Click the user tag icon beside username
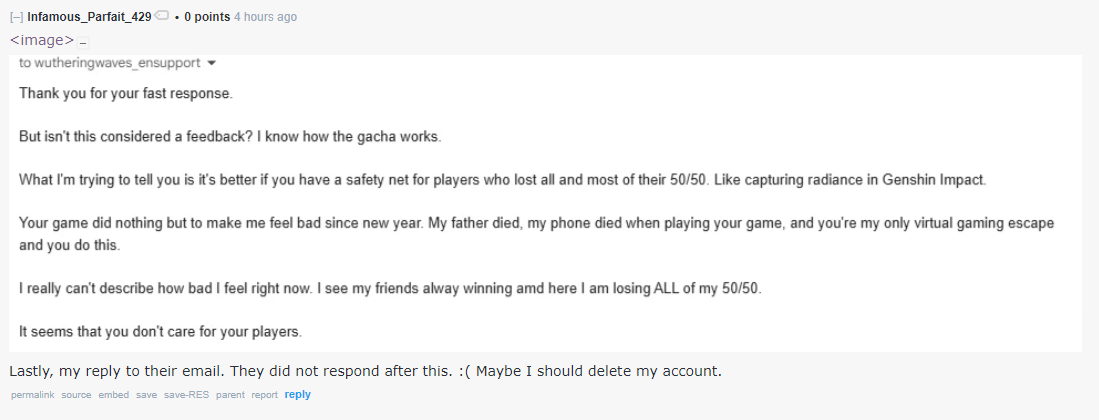Viewport: 1099px width, 420px height. 161,15
